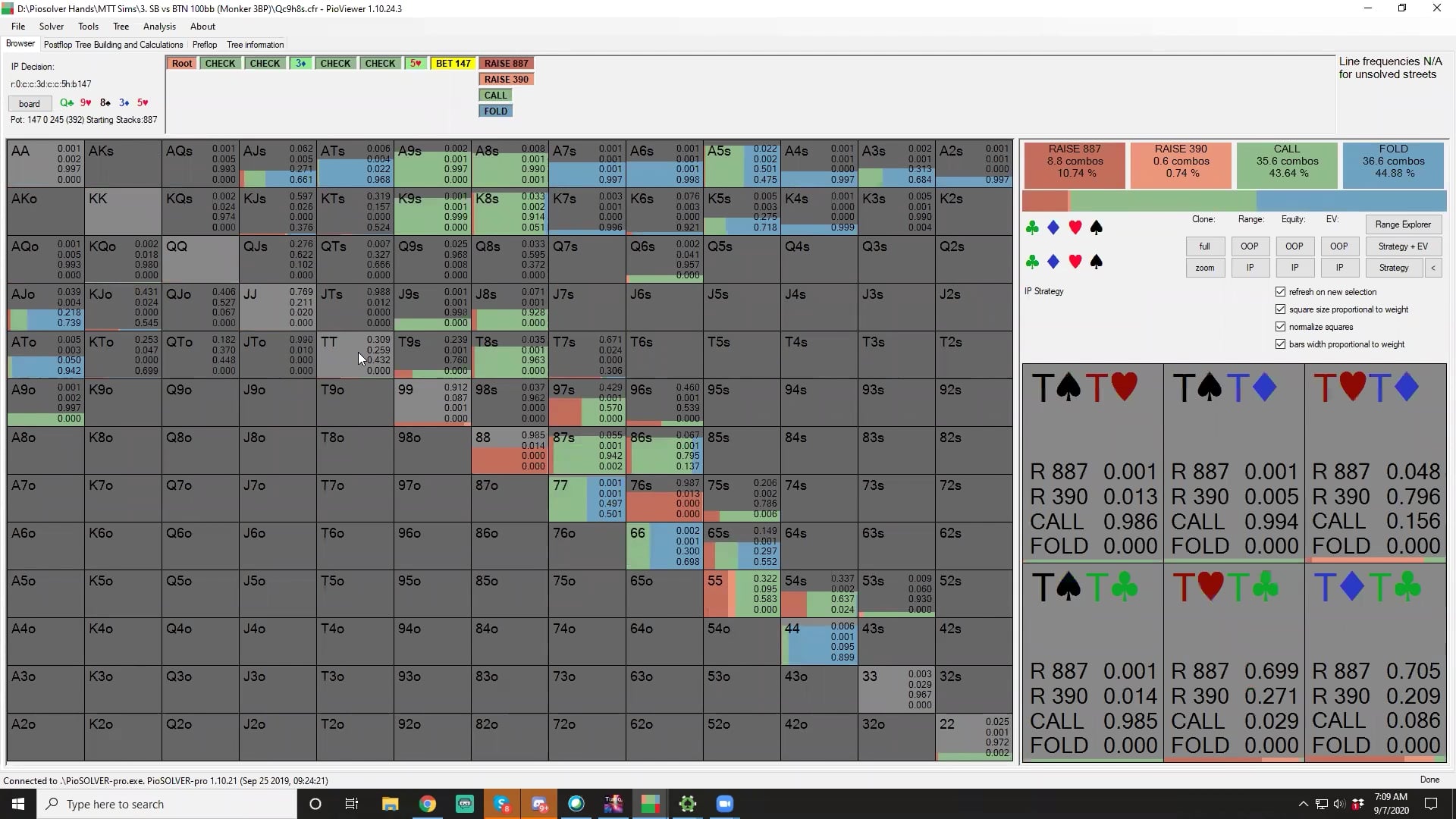Uncheck refresh on new selection
The image size is (1456, 819).
(x=1281, y=292)
